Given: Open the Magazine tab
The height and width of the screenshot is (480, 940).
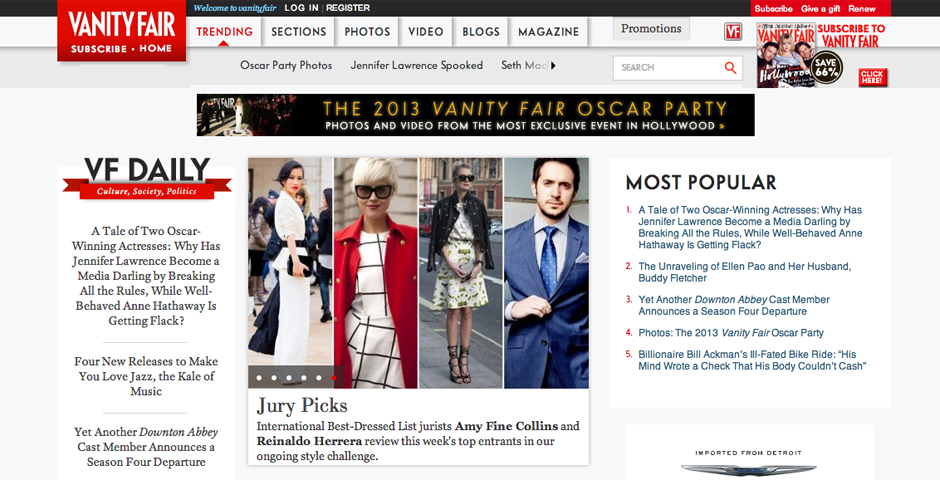Looking at the screenshot, I should tap(549, 32).
